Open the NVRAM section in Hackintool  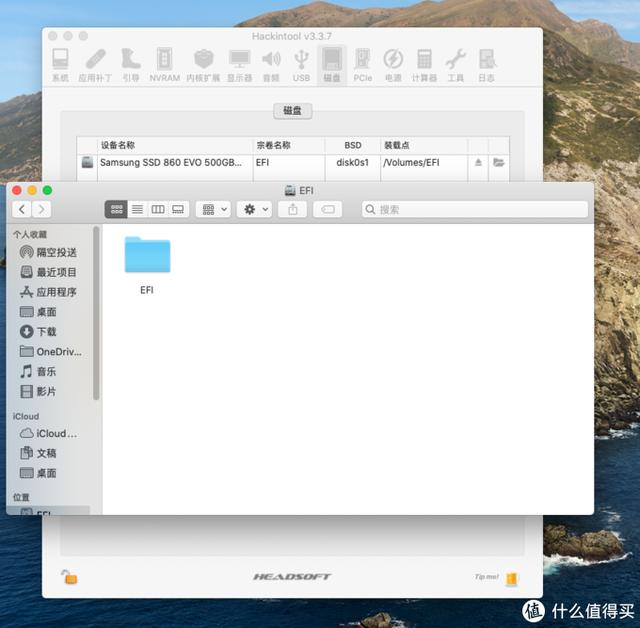(x=164, y=65)
